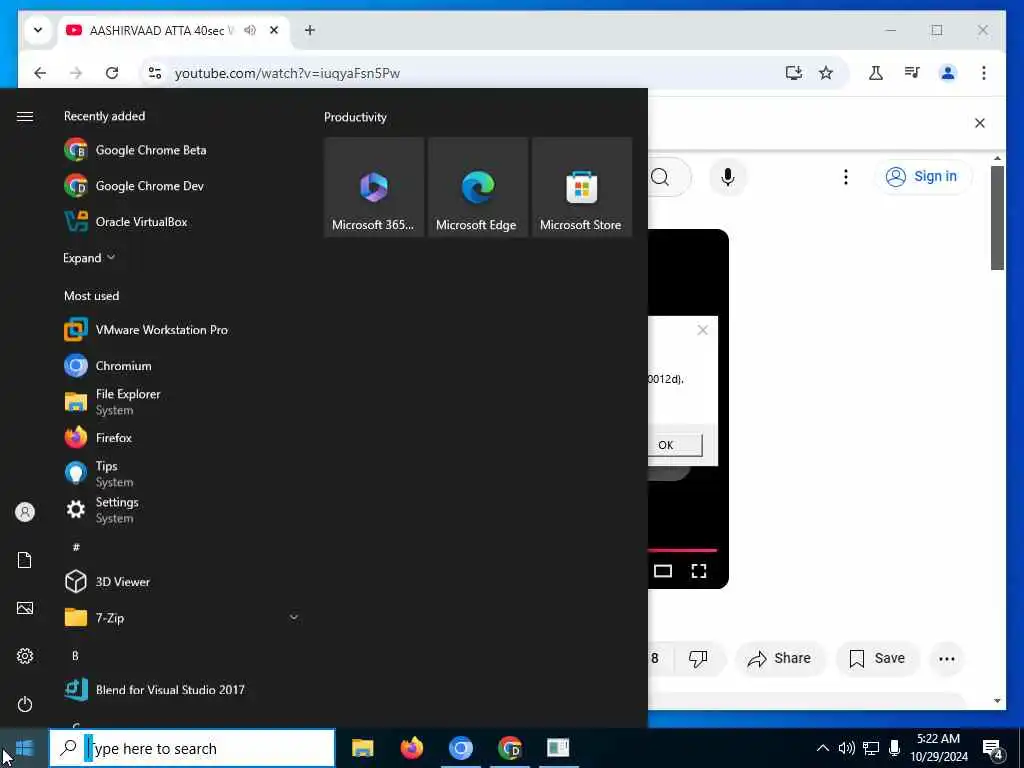Image resolution: width=1024 pixels, height=768 pixels.
Task: Click the youtube.com URL address bar
Action: pyautogui.click(x=287, y=73)
